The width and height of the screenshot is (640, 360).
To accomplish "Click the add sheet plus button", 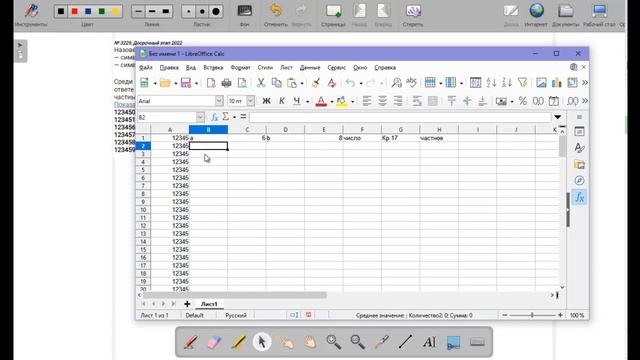I will (187, 304).
